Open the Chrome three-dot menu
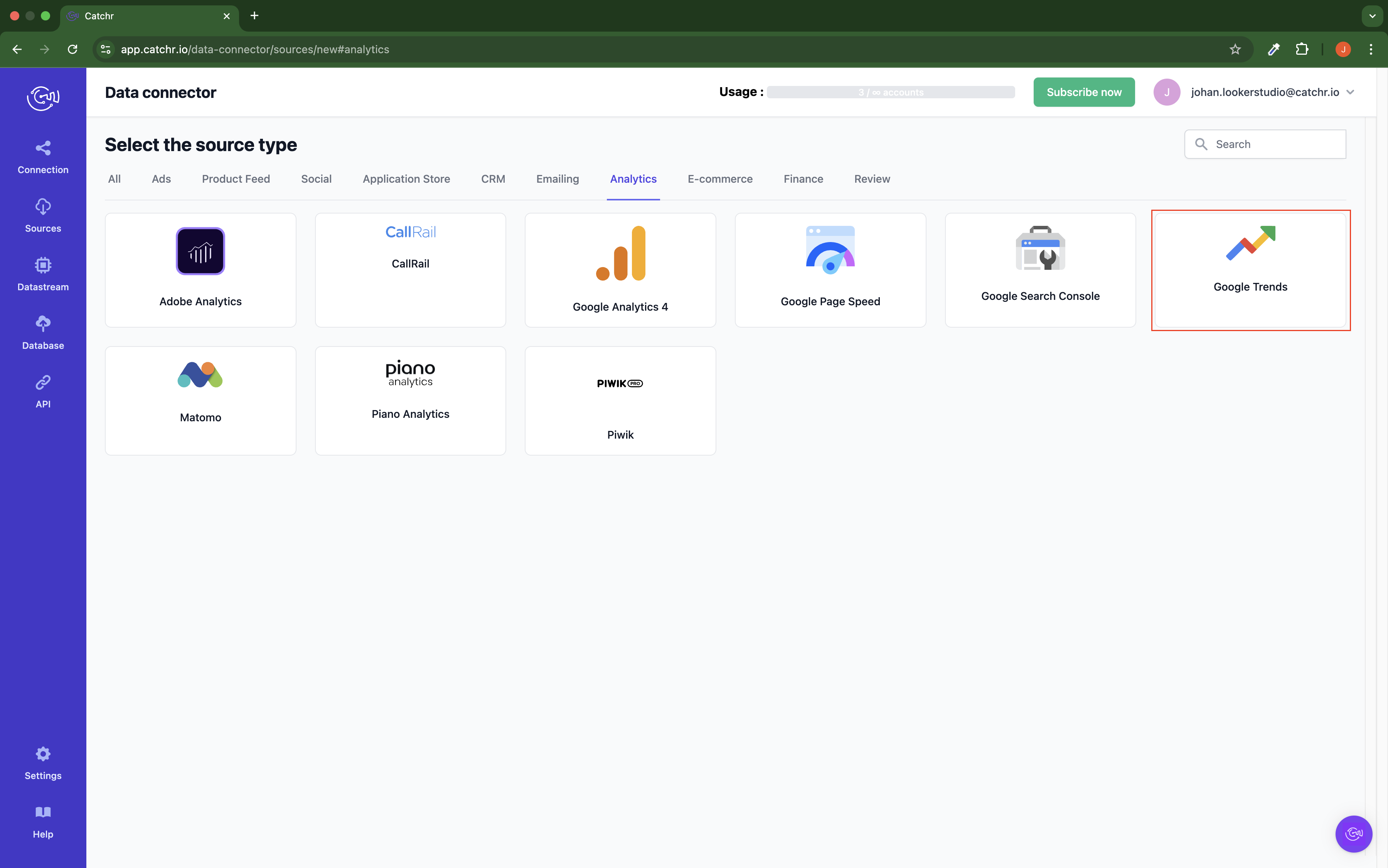The height and width of the screenshot is (868, 1388). tap(1371, 49)
